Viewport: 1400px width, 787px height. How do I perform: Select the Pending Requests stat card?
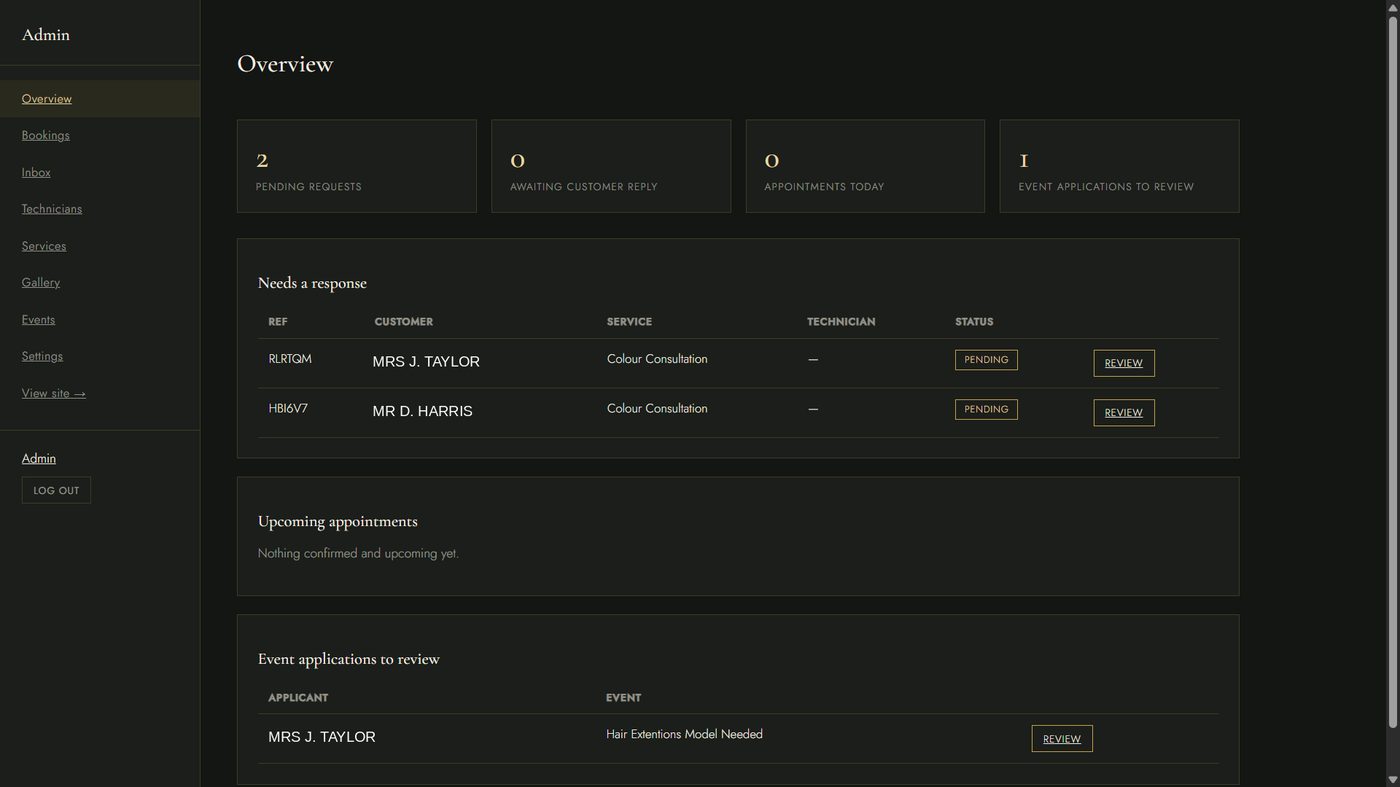(357, 166)
